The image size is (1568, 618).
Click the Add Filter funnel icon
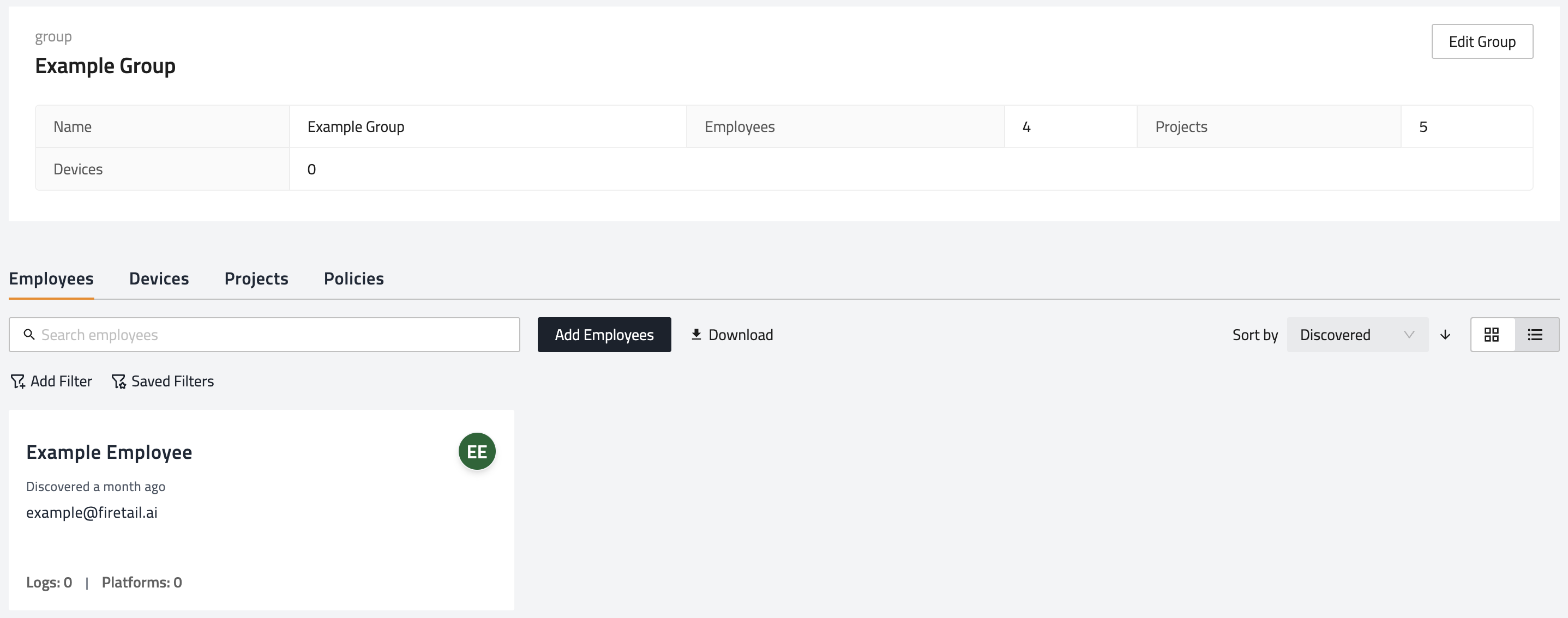click(x=17, y=381)
